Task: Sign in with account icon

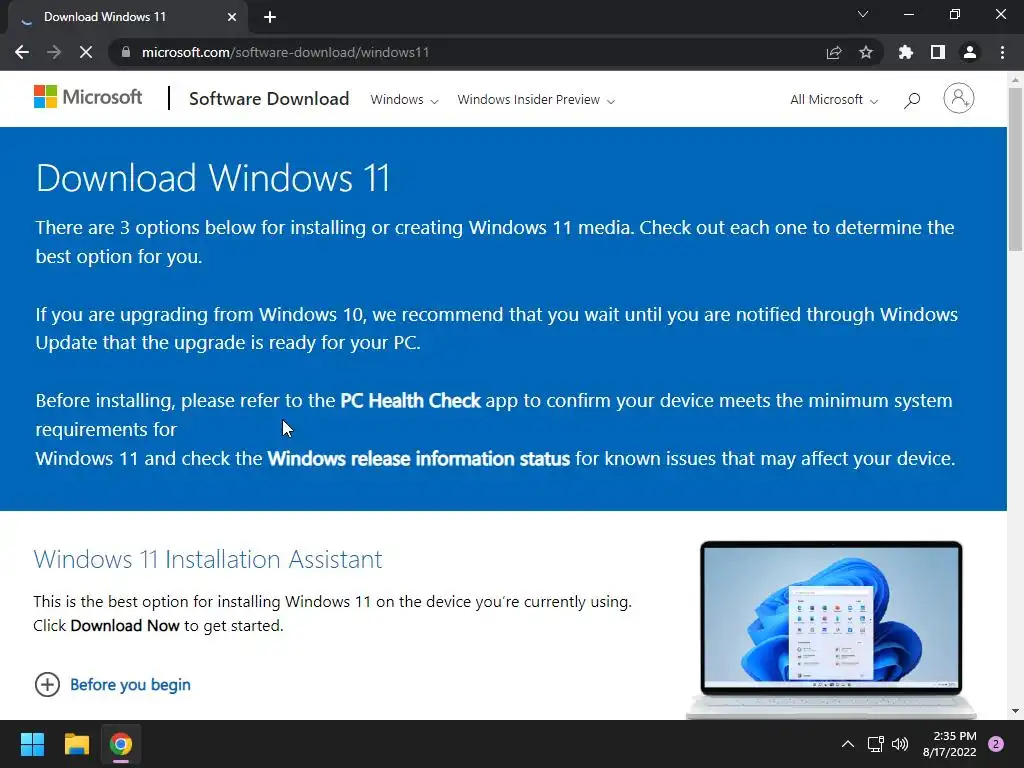Action: click(959, 98)
